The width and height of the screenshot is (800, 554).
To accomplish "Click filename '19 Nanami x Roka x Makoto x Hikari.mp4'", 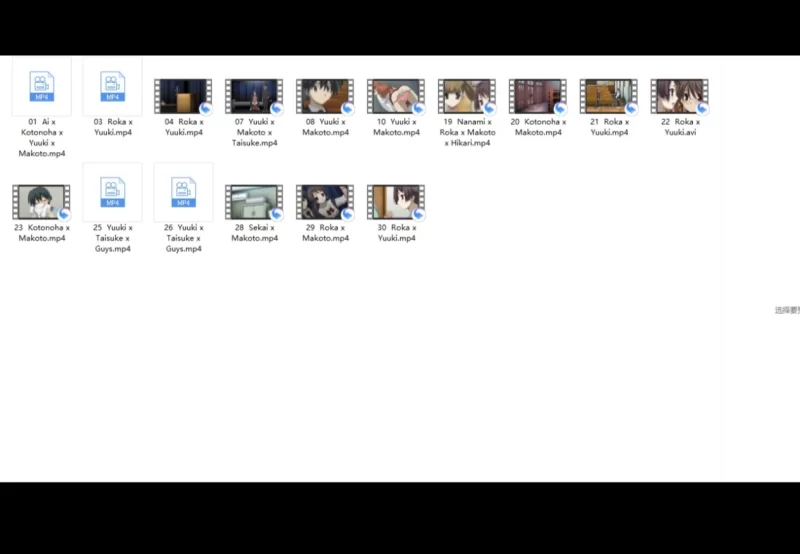I will coord(467,133).
